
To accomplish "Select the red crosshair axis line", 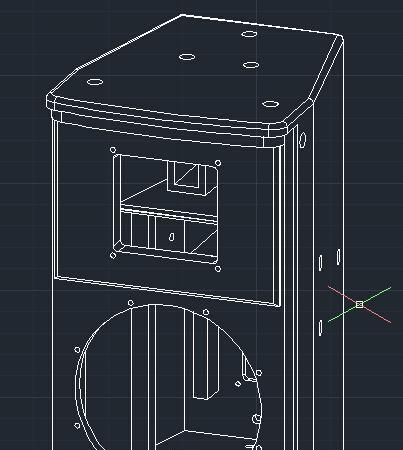I will [x=359, y=305].
